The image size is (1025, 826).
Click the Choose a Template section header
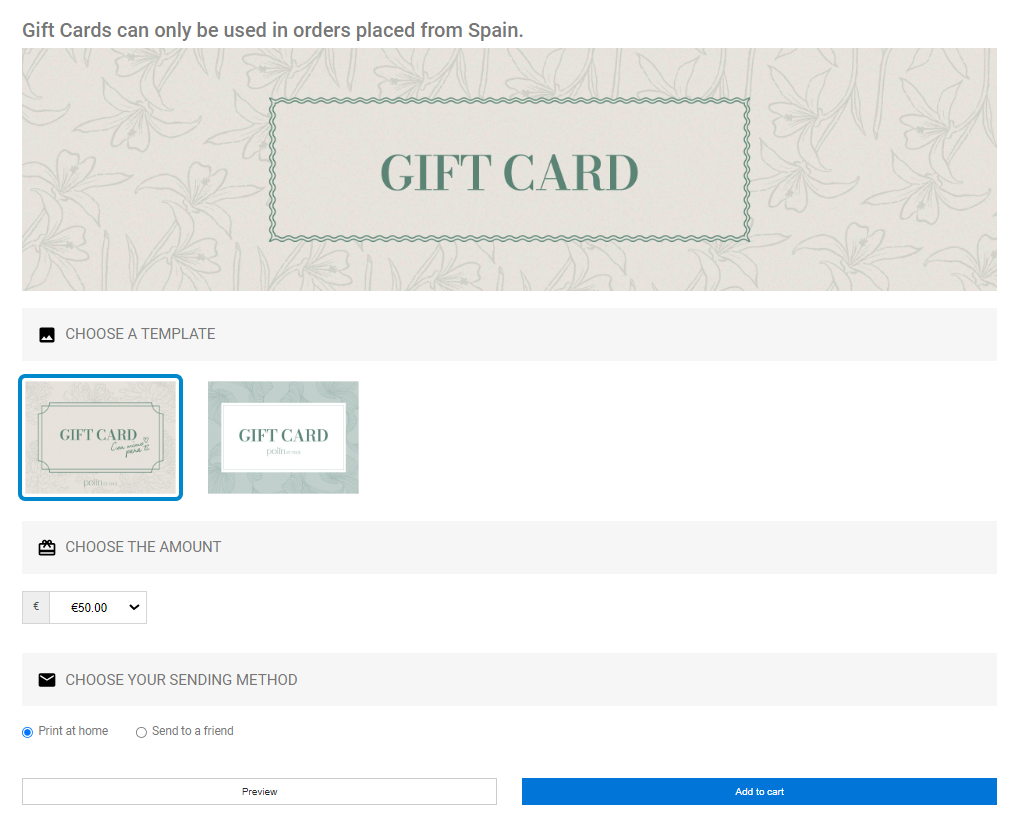(509, 335)
